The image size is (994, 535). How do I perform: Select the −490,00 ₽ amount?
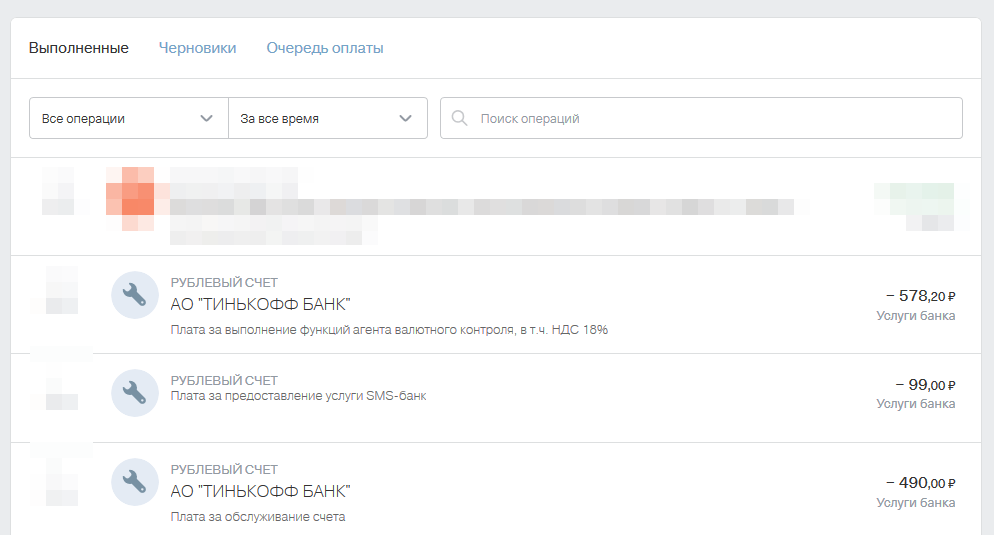pos(920,483)
